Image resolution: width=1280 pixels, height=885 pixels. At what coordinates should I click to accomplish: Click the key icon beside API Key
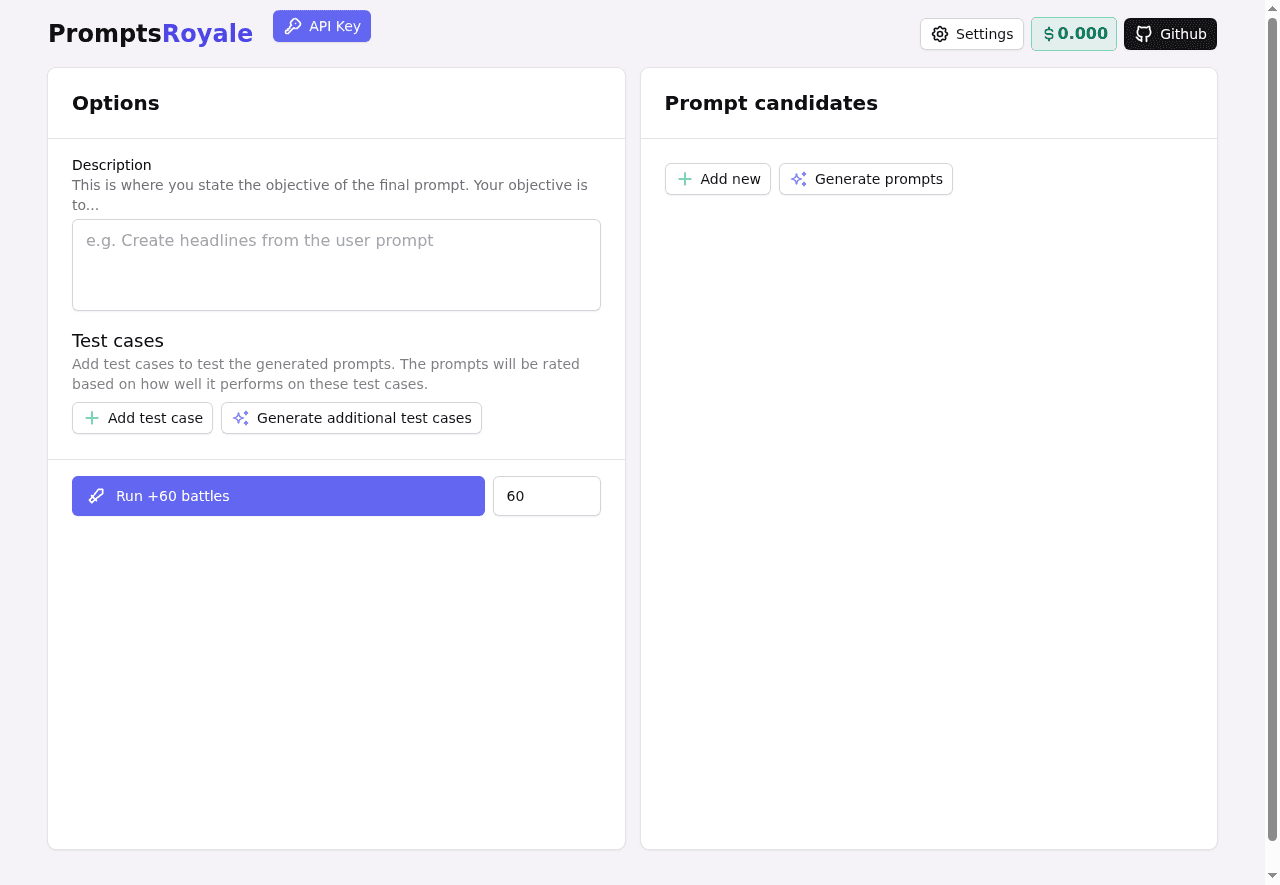click(293, 27)
